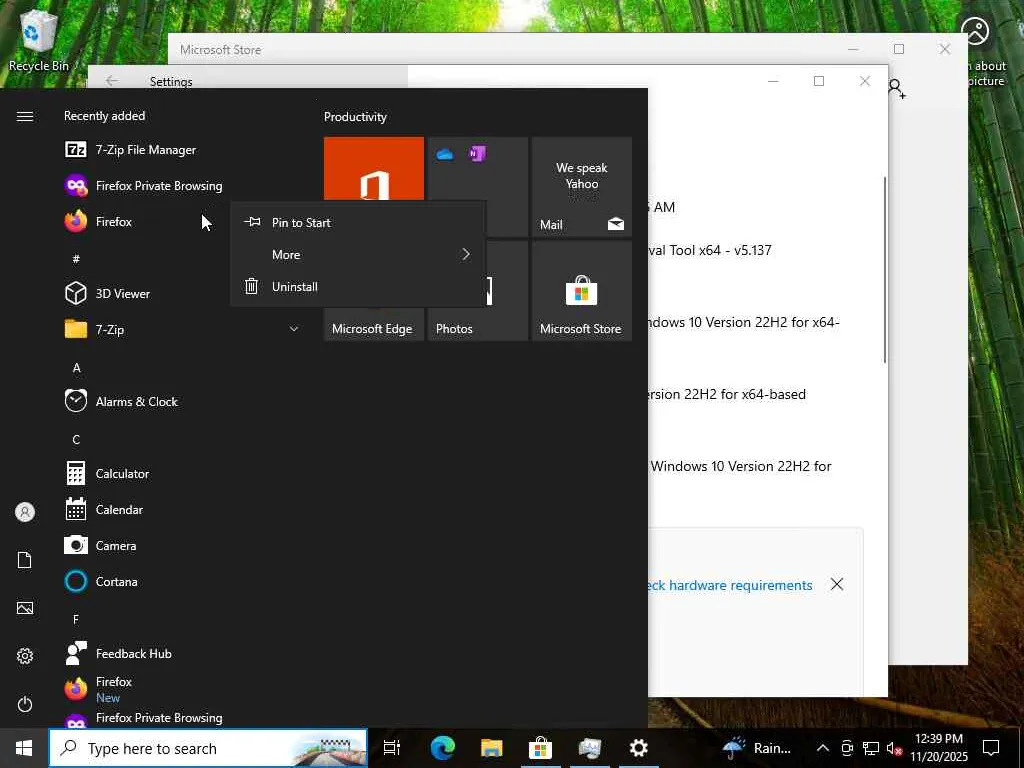Open Task View on taskbar
Image resolution: width=1024 pixels, height=768 pixels.
pyautogui.click(x=392, y=748)
